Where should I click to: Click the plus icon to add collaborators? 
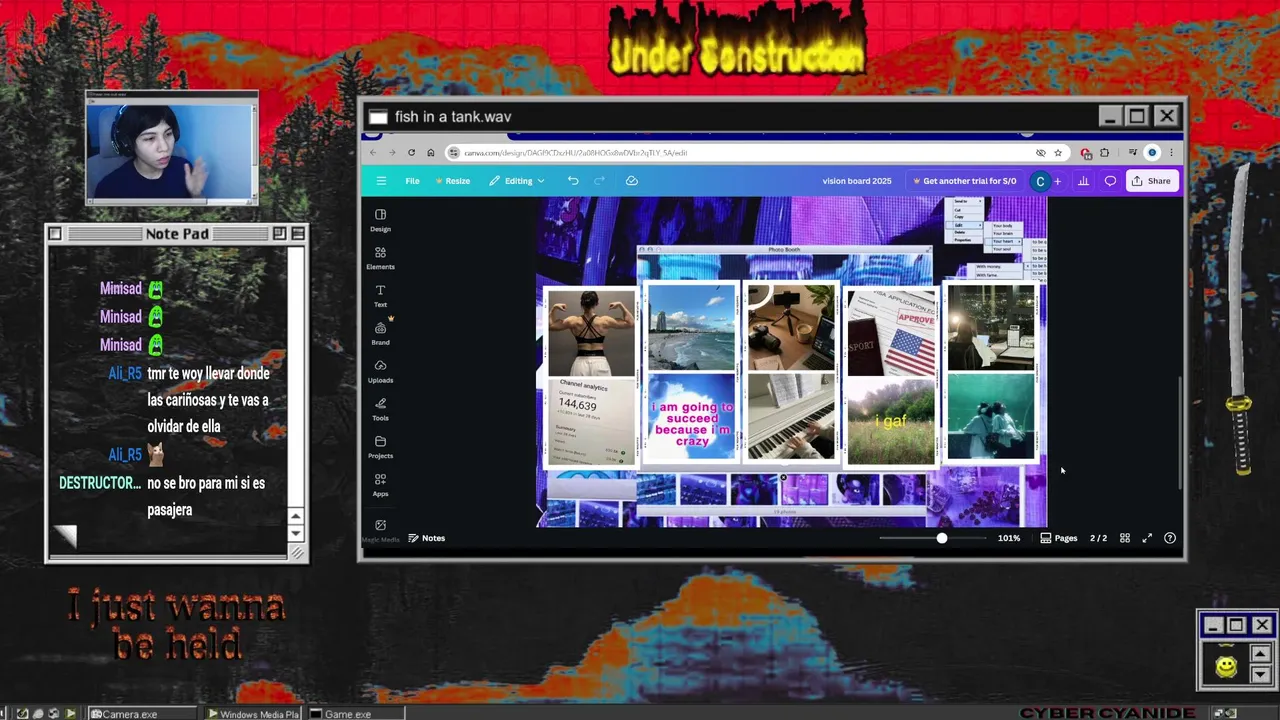tap(1057, 181)
